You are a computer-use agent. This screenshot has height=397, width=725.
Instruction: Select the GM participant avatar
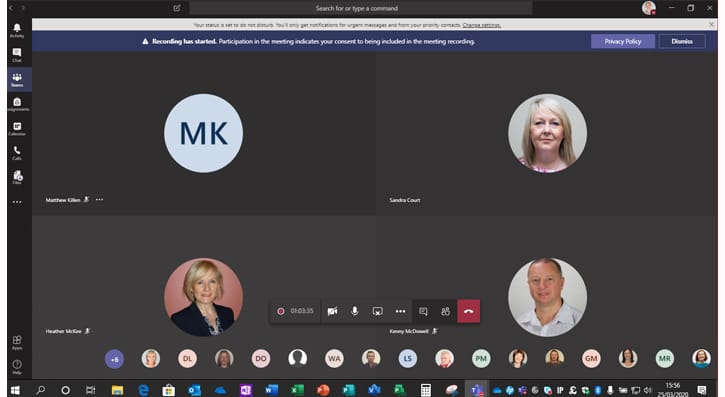coord(591,359)
